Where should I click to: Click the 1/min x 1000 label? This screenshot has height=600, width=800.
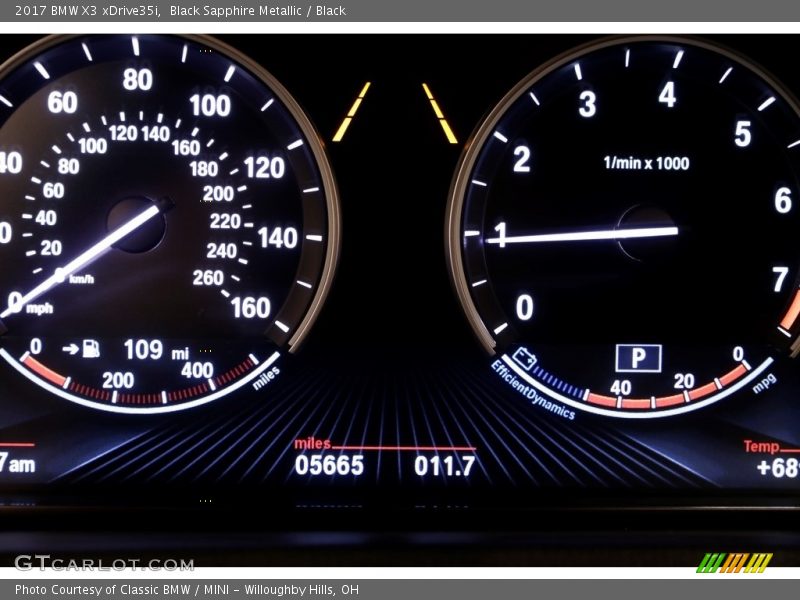pyautogui.click(x=646, y=163)
